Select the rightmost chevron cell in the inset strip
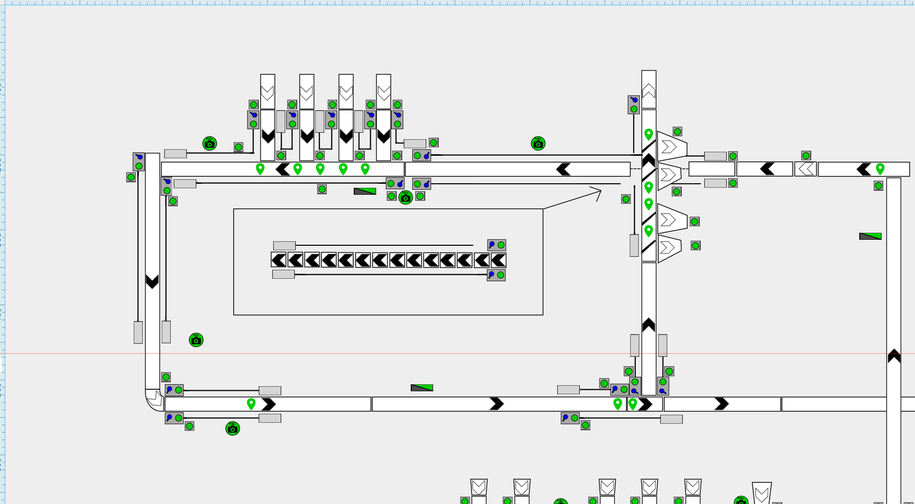 pyautogui.click(x=498, y=260)
